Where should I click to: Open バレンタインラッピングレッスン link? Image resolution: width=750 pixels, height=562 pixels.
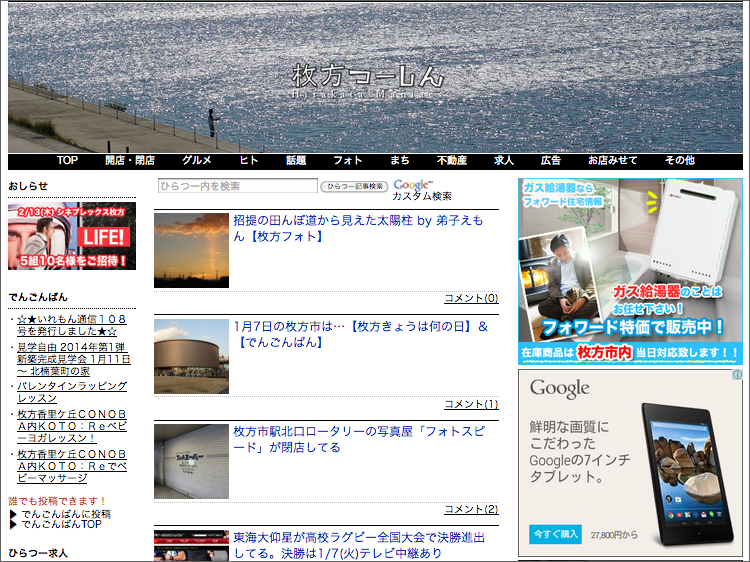click(x=72, y=392)
